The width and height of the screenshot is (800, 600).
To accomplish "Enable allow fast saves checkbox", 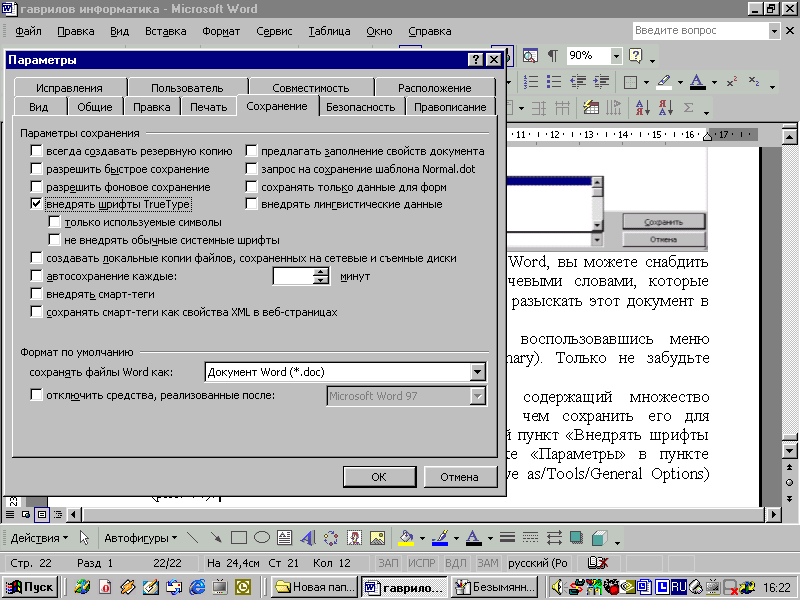I will click(x=36, y=169).
